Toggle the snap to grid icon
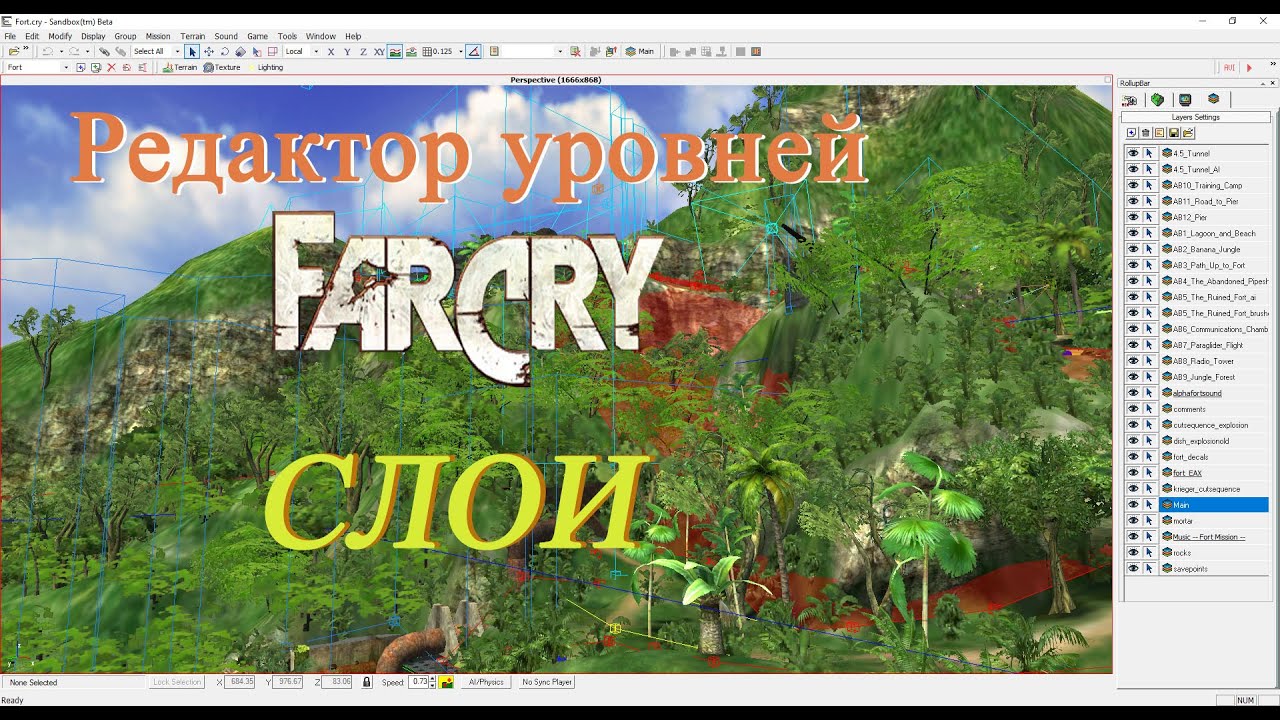Screen dimensions: 1280x720 click(x=428, y=51)
